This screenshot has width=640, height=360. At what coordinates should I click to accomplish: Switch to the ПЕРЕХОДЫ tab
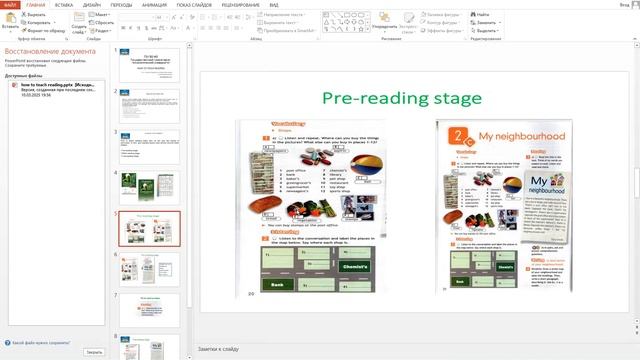(121, 5)
